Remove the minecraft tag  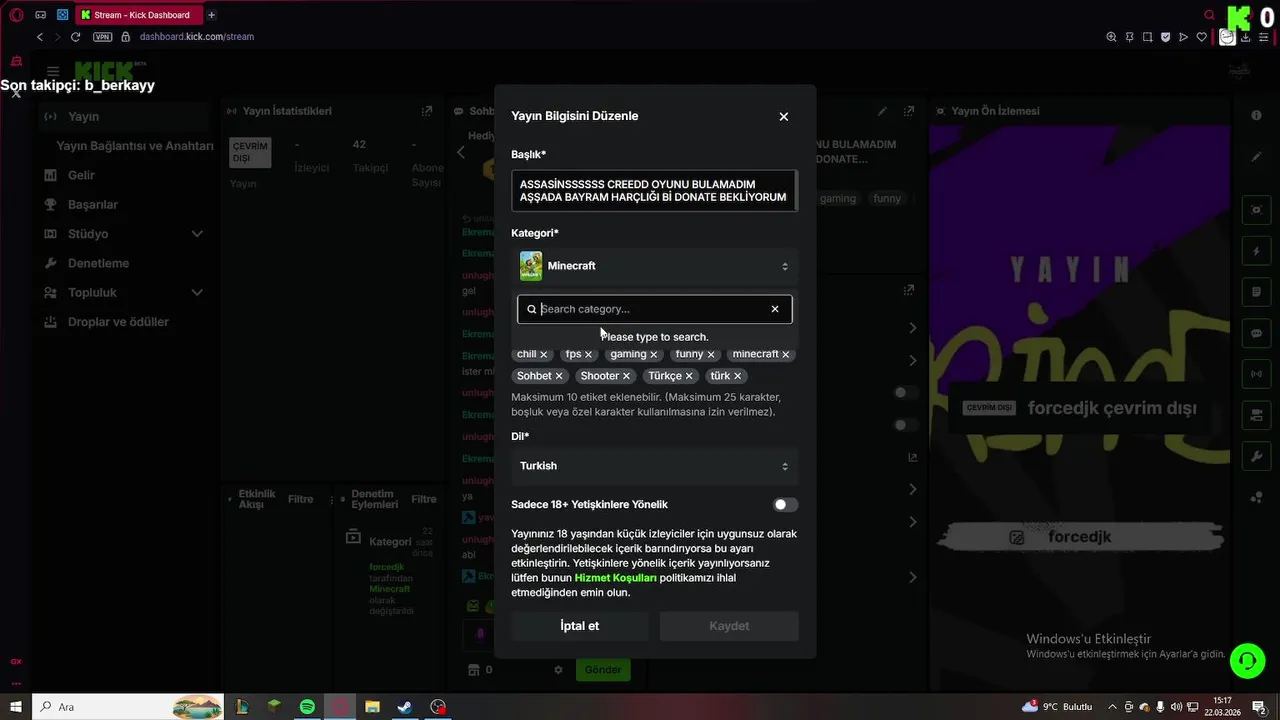pyautogui.click(x=786, y=354)
